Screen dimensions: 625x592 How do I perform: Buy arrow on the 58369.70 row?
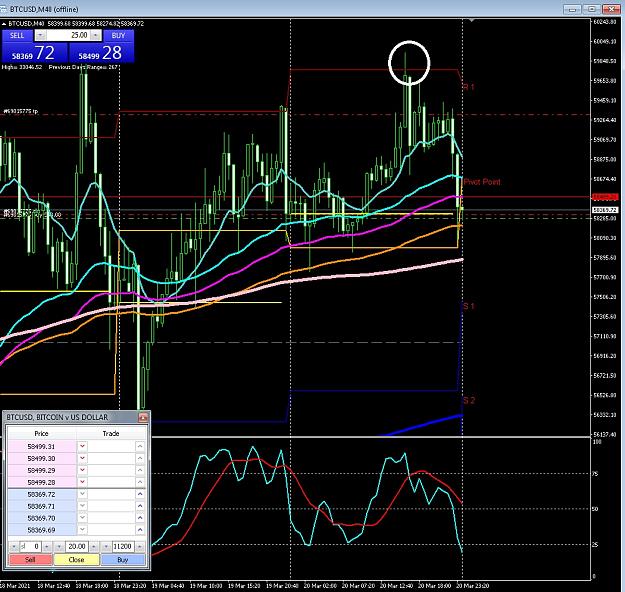pyautogui.click(x=140, y=518)
